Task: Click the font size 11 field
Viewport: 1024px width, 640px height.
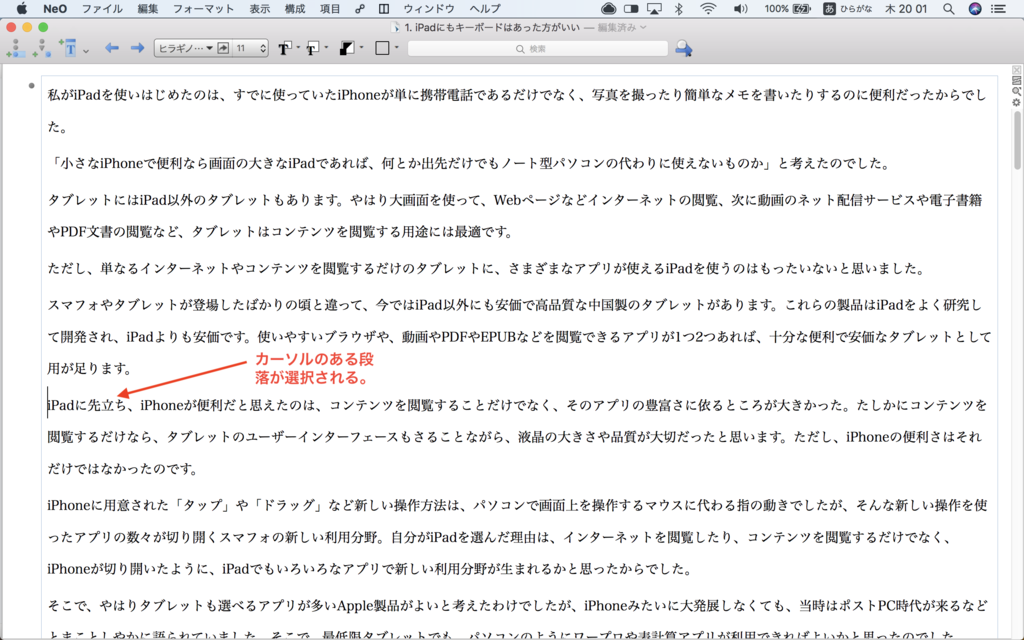Action: click(246, 48)
